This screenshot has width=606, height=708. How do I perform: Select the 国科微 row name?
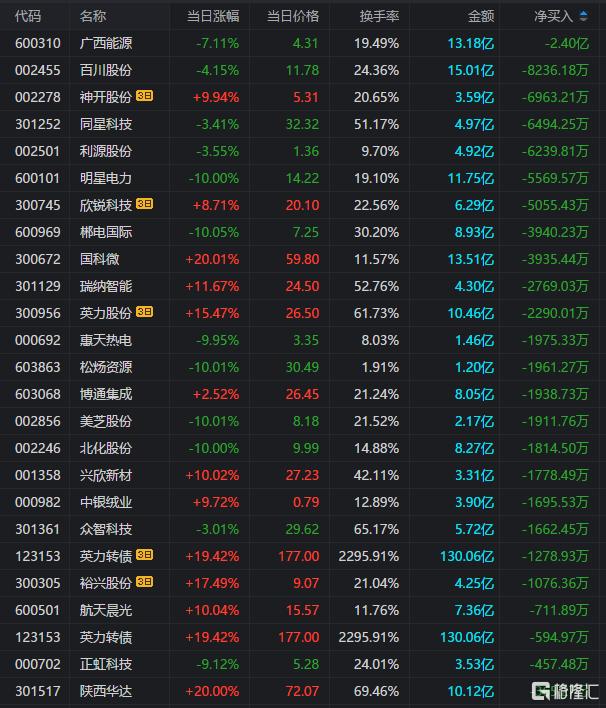click(99, 259)
